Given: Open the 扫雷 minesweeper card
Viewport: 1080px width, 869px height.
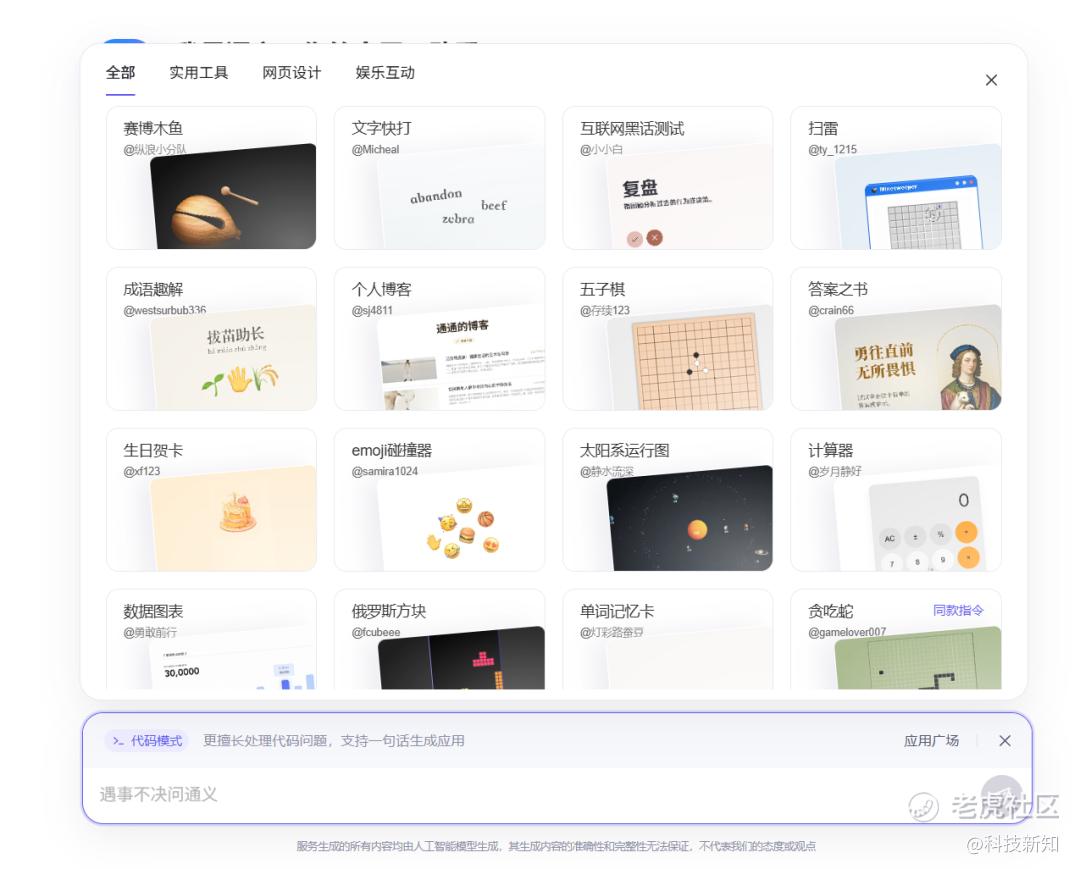Looking at the screenshot, I should [896, 178].
